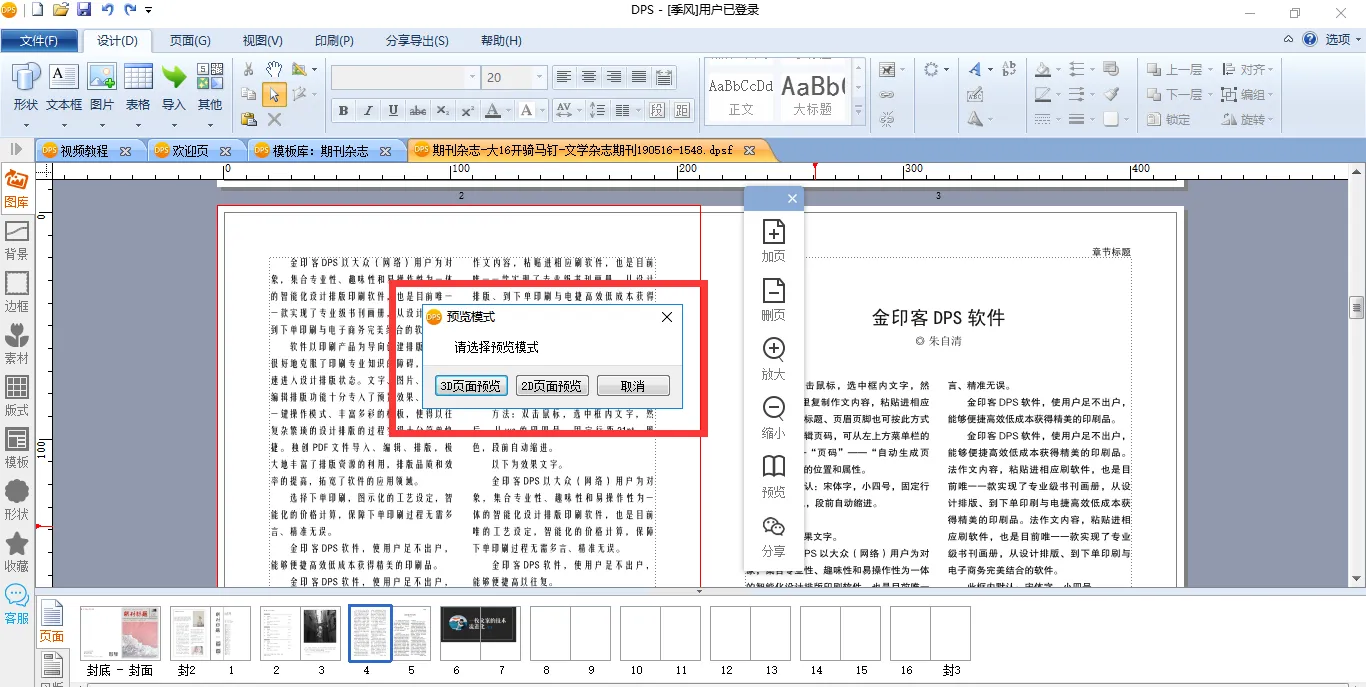Expand the font size dropdown showing 20
Screen dimensions: 1366x687
point(540,77)
